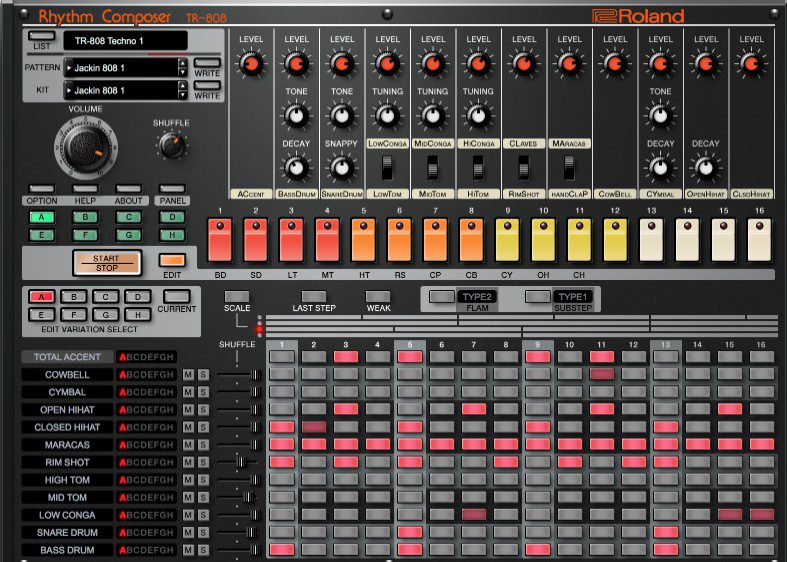Solo the CYMBAL track with S
Image resolution: width=787 pixels, height=562 pixels.
tap(203, 392)
